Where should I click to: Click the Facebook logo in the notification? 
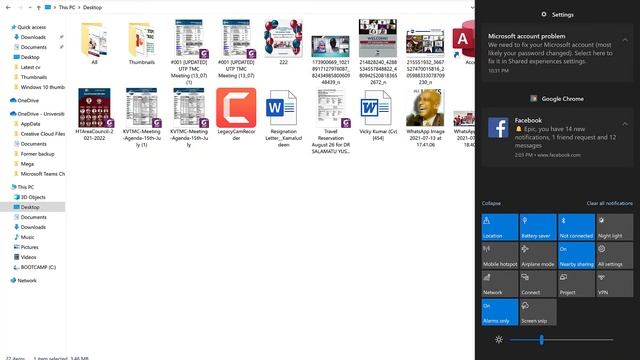tap(498, 128)
